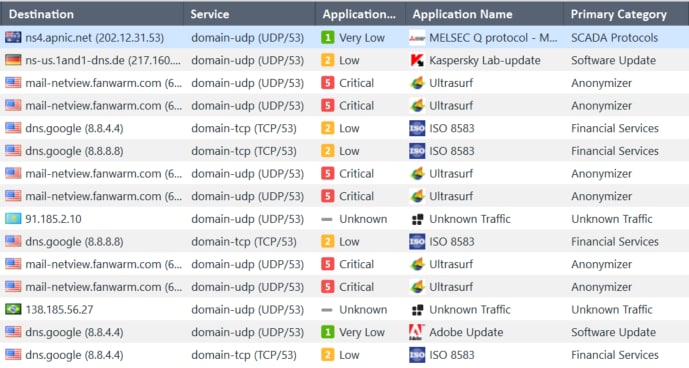Click the domain-udp (UDP/53) service in the ns4.apnic.net row
689x368 pixels.
coord(247,38)
